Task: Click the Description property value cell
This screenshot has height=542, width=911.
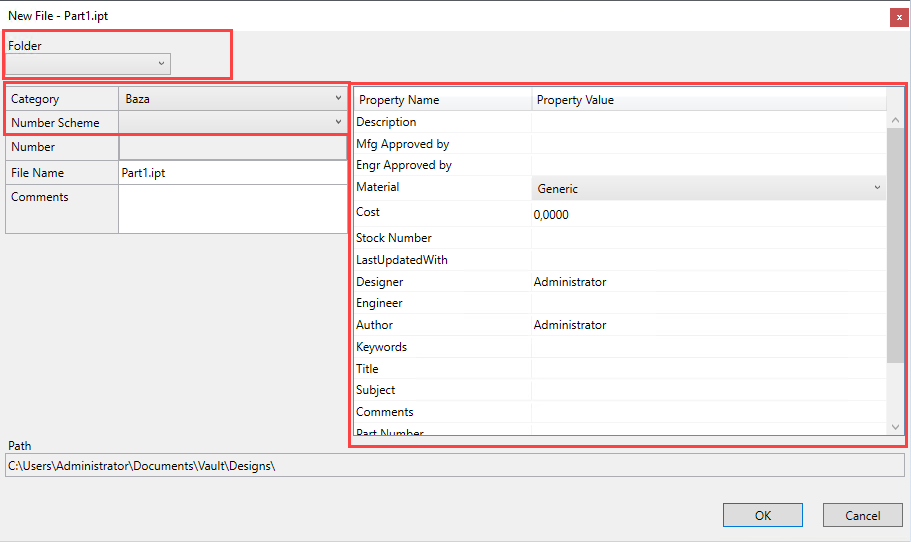Action: click(708, 122)
